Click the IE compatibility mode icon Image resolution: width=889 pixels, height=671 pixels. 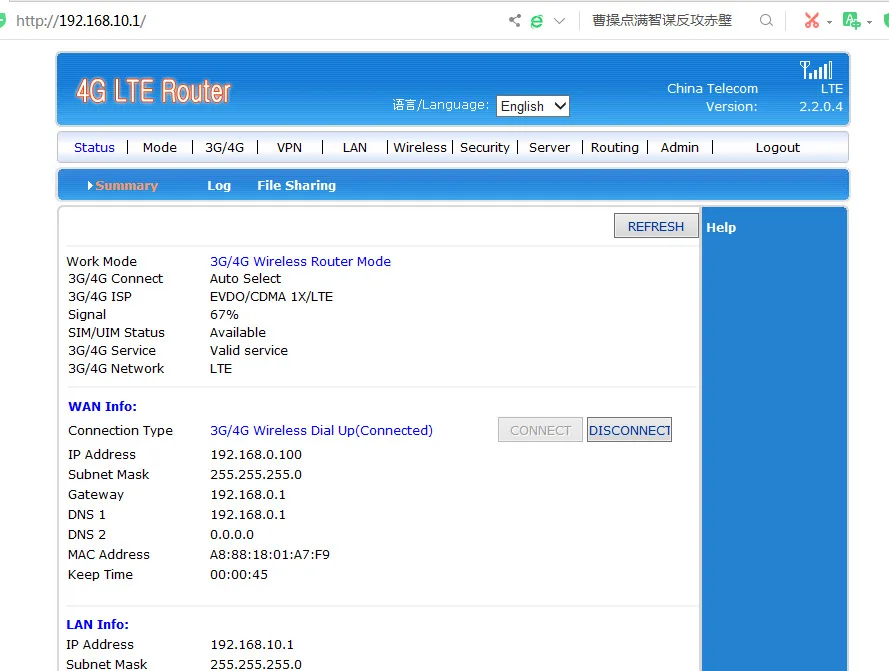click(x=537, y=19)
